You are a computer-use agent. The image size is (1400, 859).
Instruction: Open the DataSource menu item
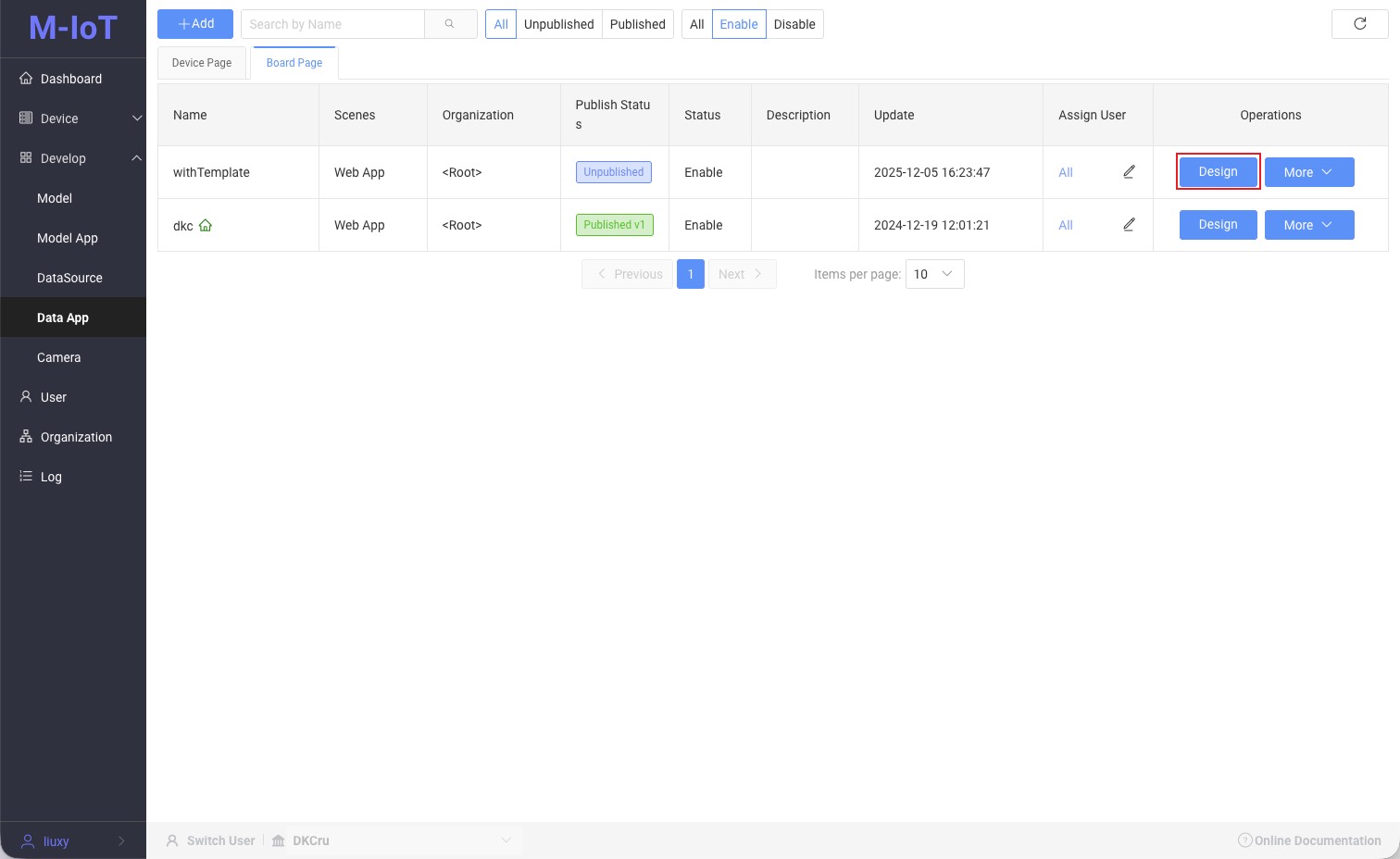[x=69, y=278]
